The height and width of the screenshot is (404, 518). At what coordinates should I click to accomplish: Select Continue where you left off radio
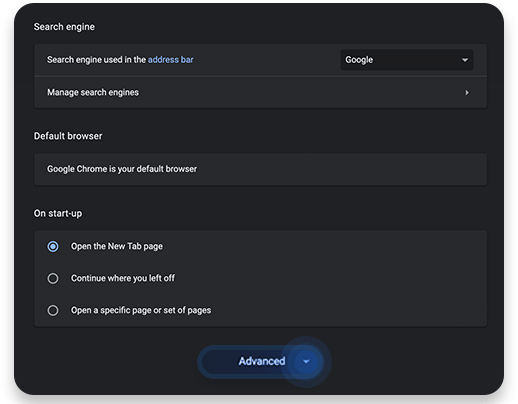click(53, 278)
